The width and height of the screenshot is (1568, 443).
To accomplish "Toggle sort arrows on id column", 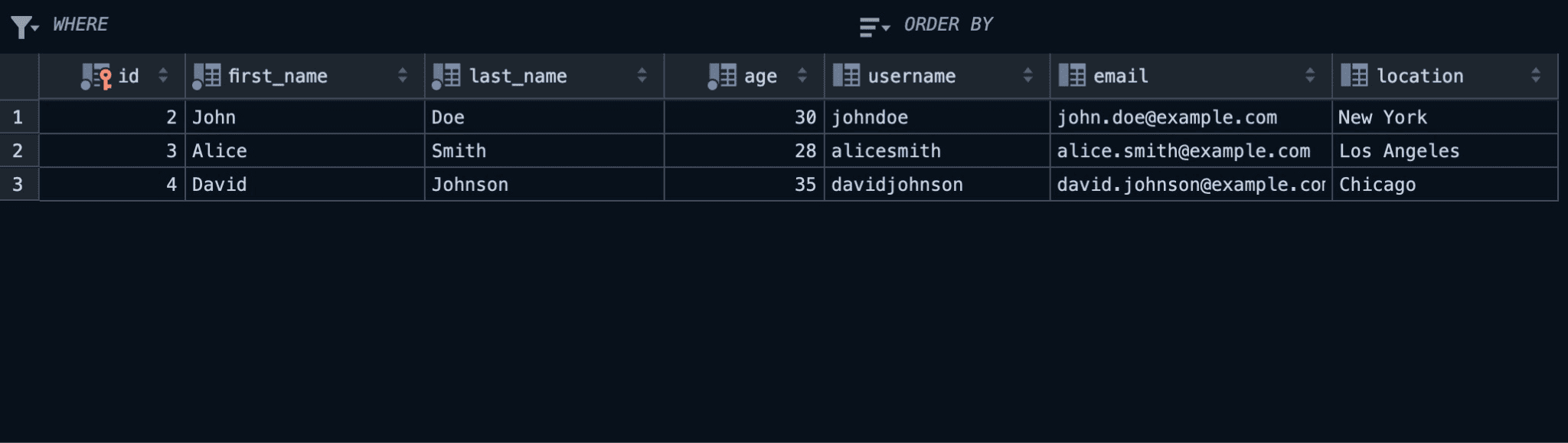I will tap(163, 75).
